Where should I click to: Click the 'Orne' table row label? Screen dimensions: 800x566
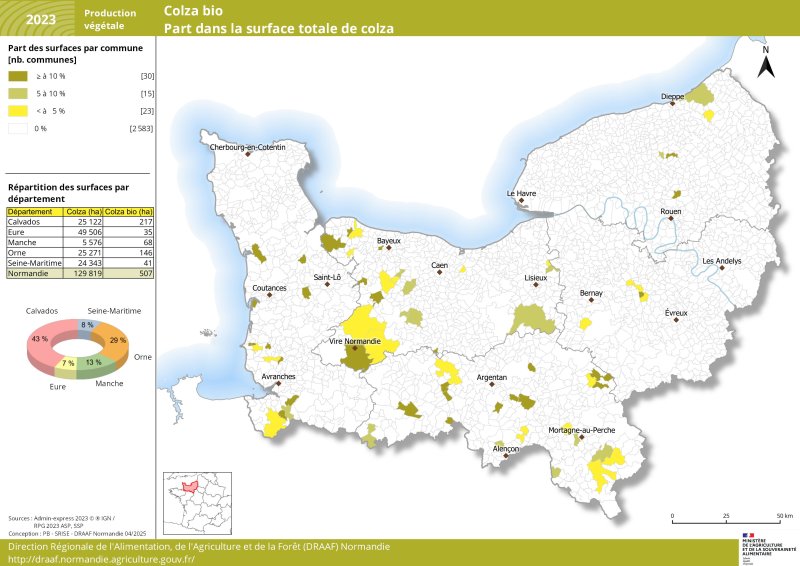[x=17, y=253]
